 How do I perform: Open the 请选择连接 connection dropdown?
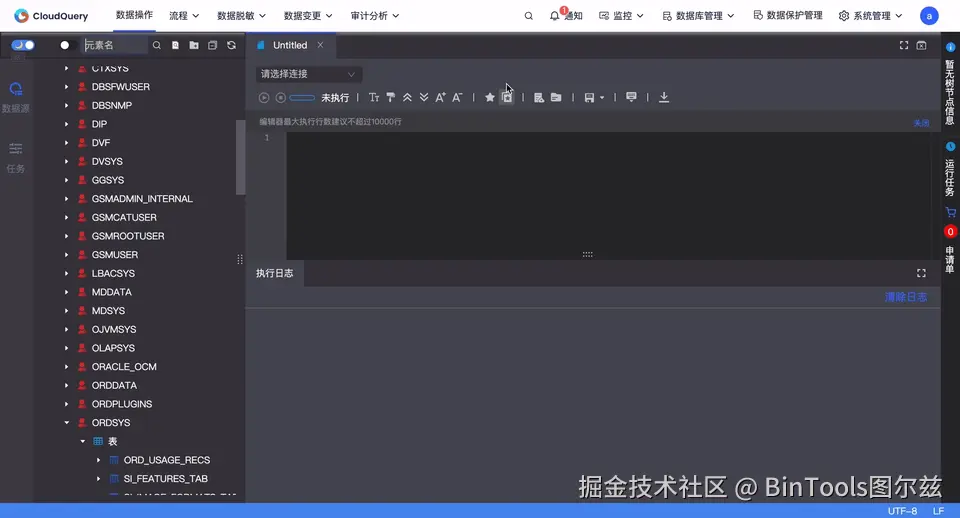pos(309,74)
